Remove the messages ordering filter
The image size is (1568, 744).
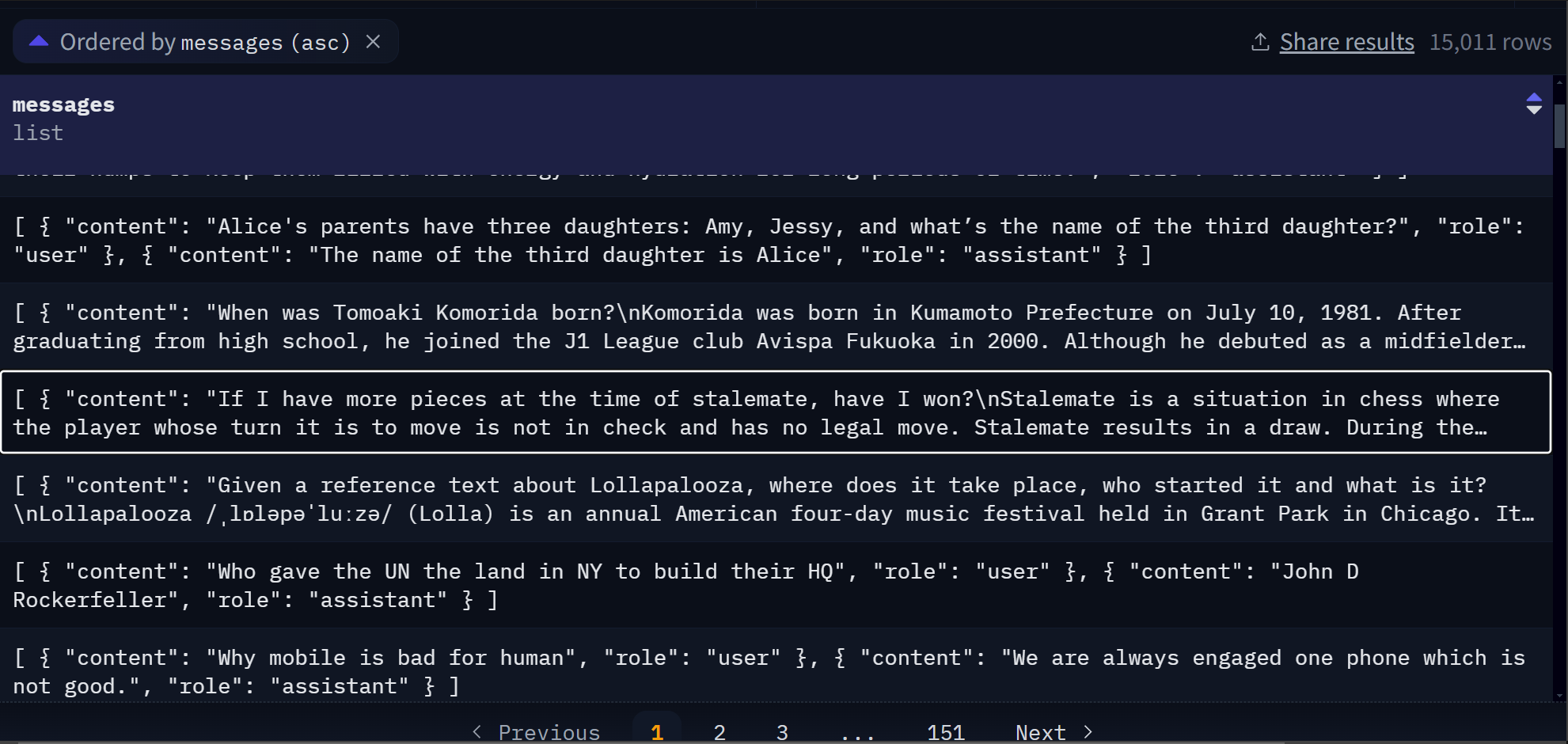[373, 42]
